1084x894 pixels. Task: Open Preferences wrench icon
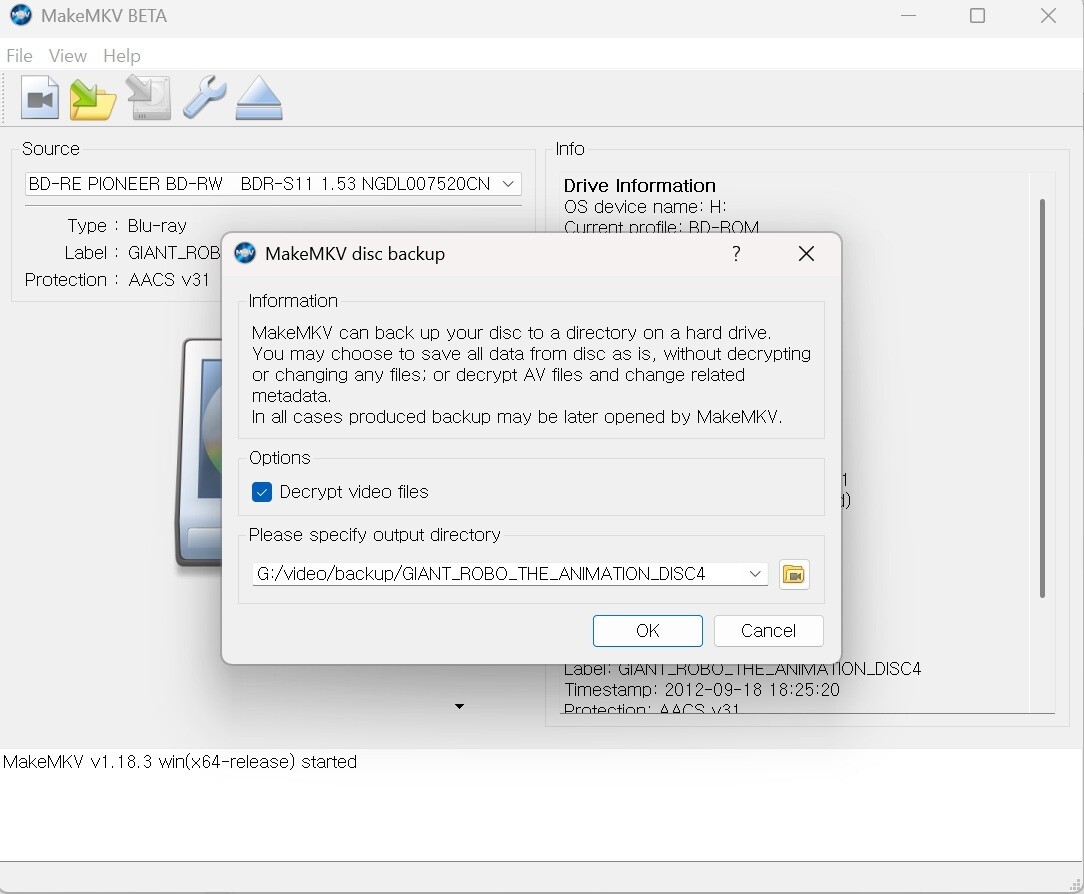(204, 97)
